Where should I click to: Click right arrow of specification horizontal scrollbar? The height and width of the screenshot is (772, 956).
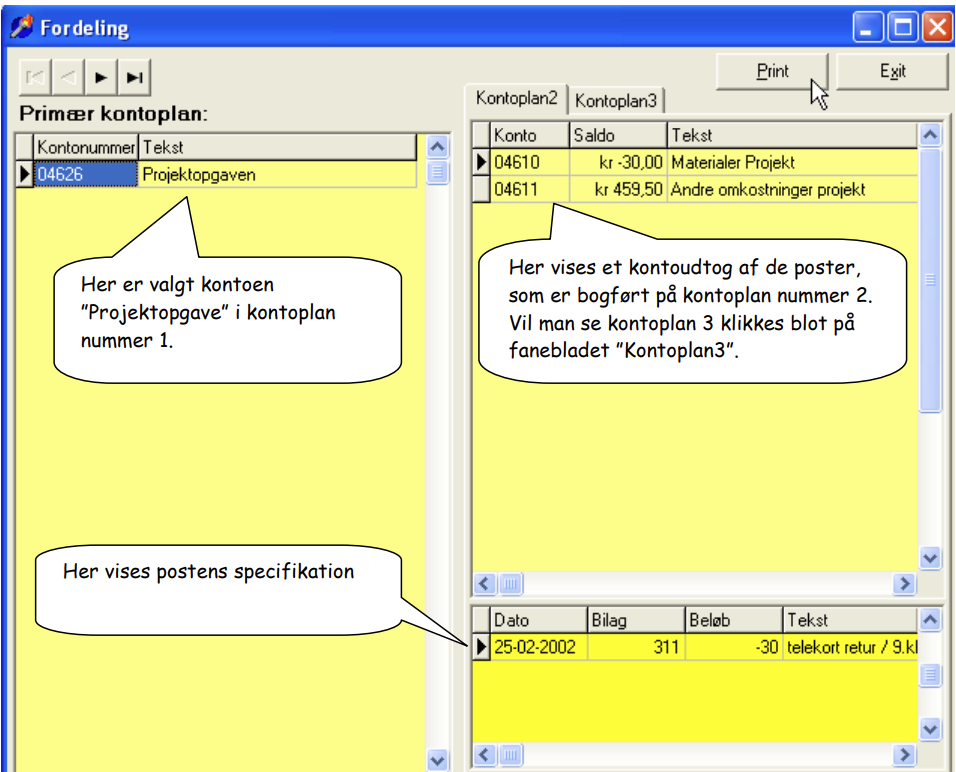pyautogui.click(x=905, y=756)
